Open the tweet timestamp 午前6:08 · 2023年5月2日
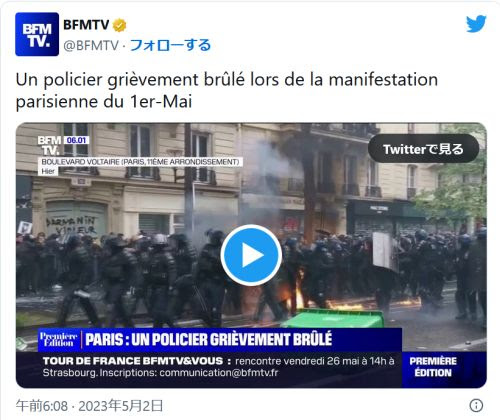 pos(89,406)
